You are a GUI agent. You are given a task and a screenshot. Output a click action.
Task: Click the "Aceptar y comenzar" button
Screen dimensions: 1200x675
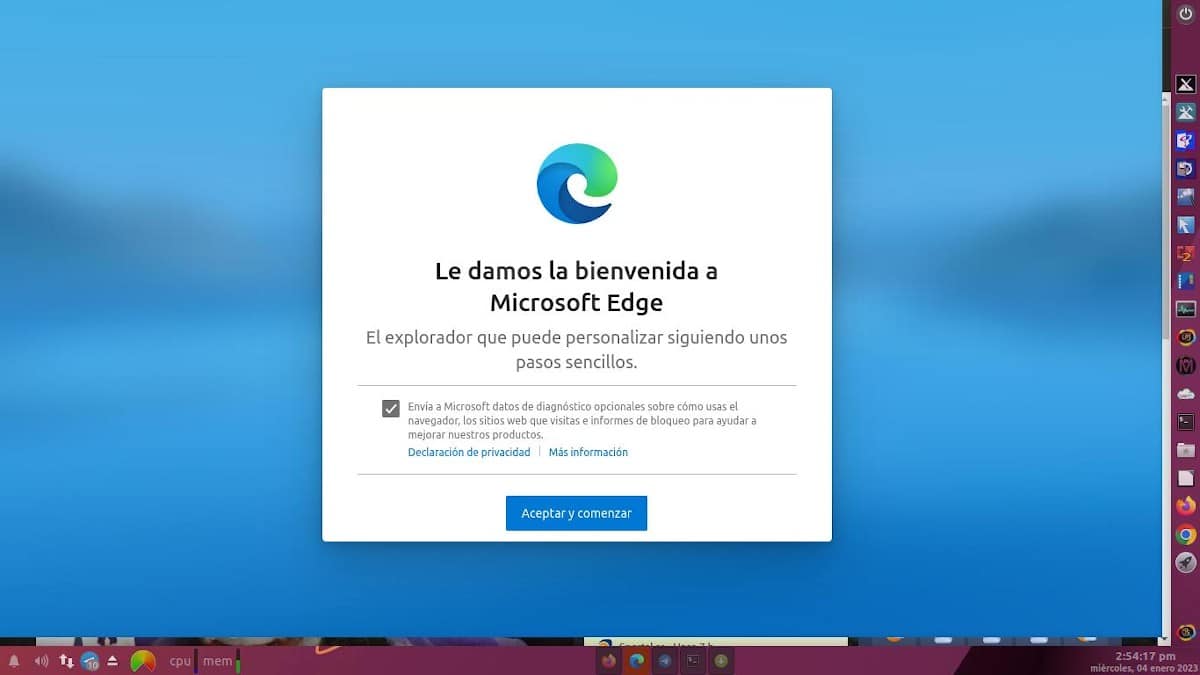click(x=576, y=512)
